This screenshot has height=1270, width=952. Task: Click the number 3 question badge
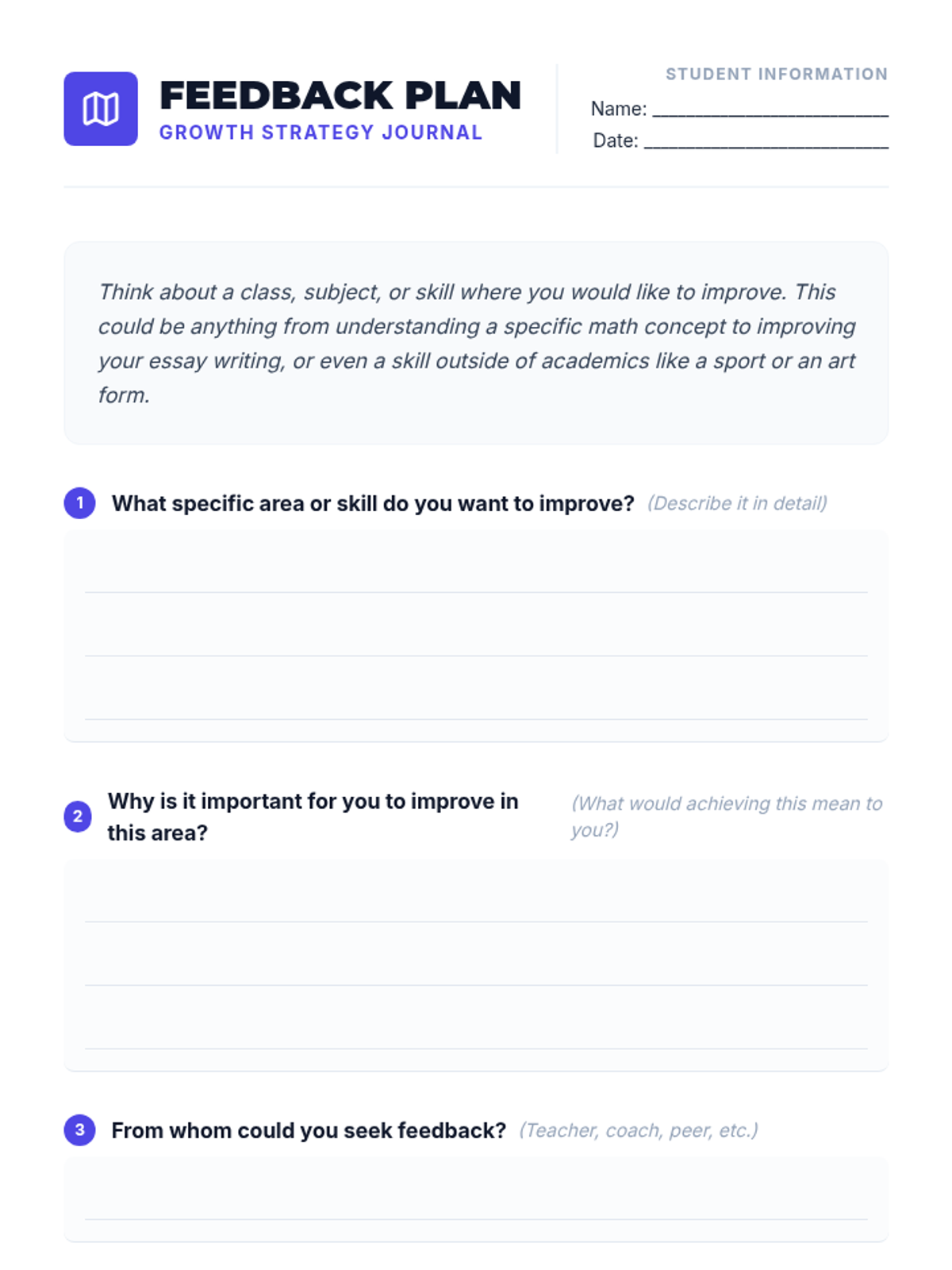pos(79,1130)
